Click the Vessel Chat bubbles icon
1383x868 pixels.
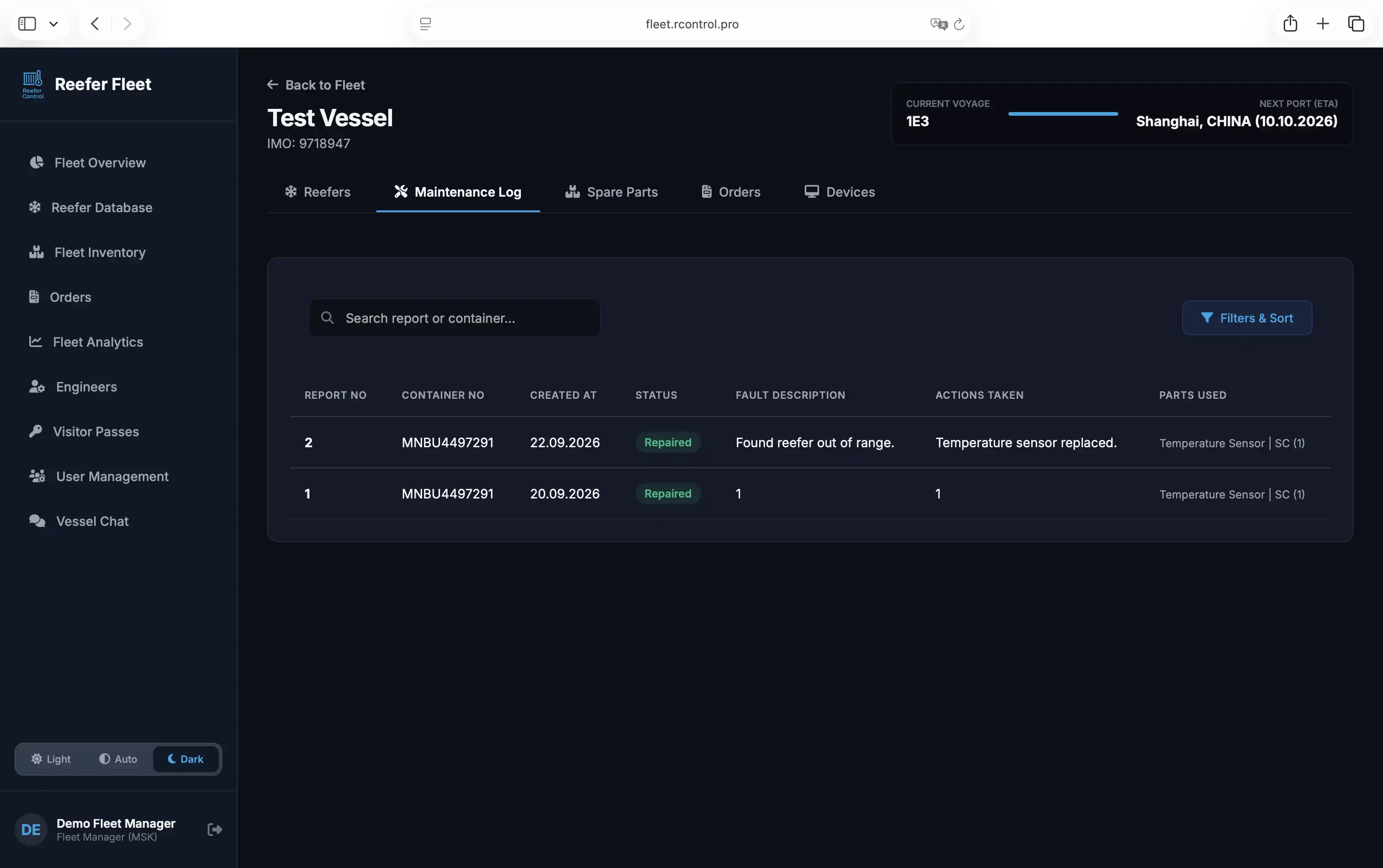point(38,521)
